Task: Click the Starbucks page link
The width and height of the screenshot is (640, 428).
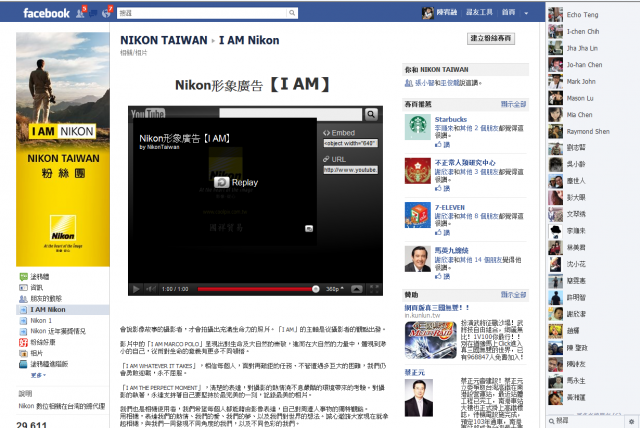Action: click(451, 120)
